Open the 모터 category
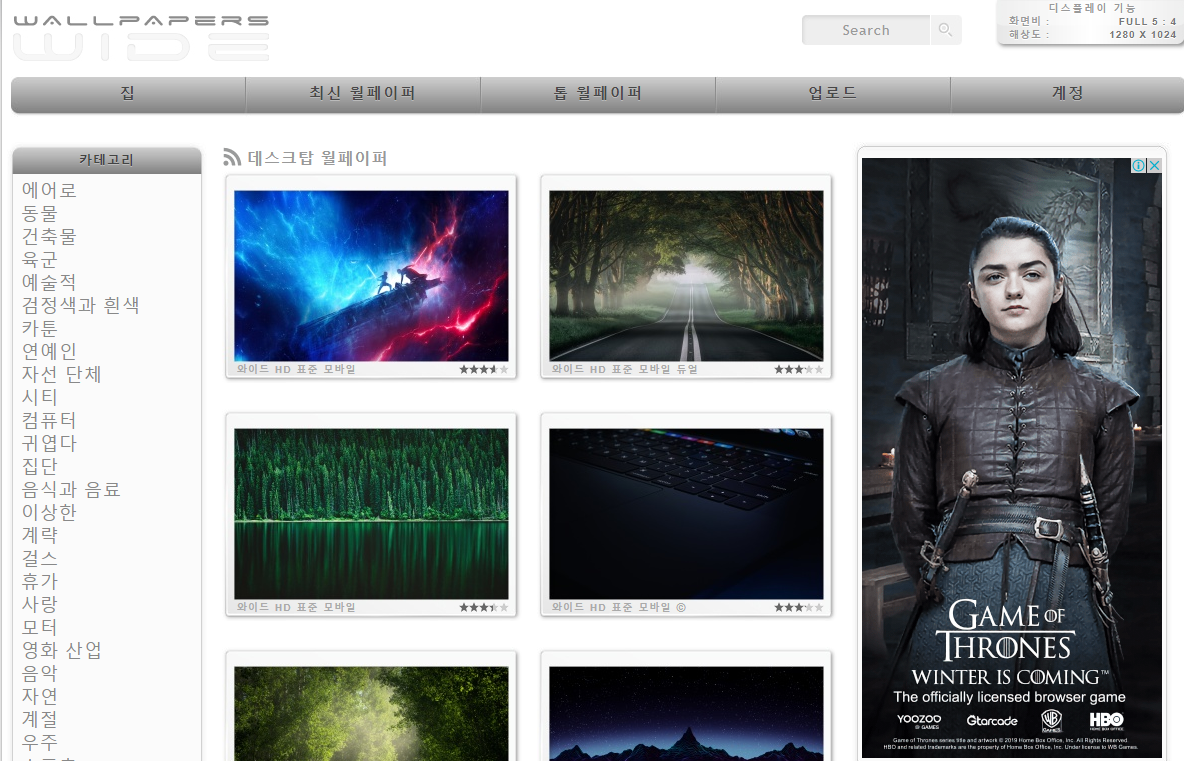The height and width of the screenshot is (761, 1184). (x=40, y=627)
